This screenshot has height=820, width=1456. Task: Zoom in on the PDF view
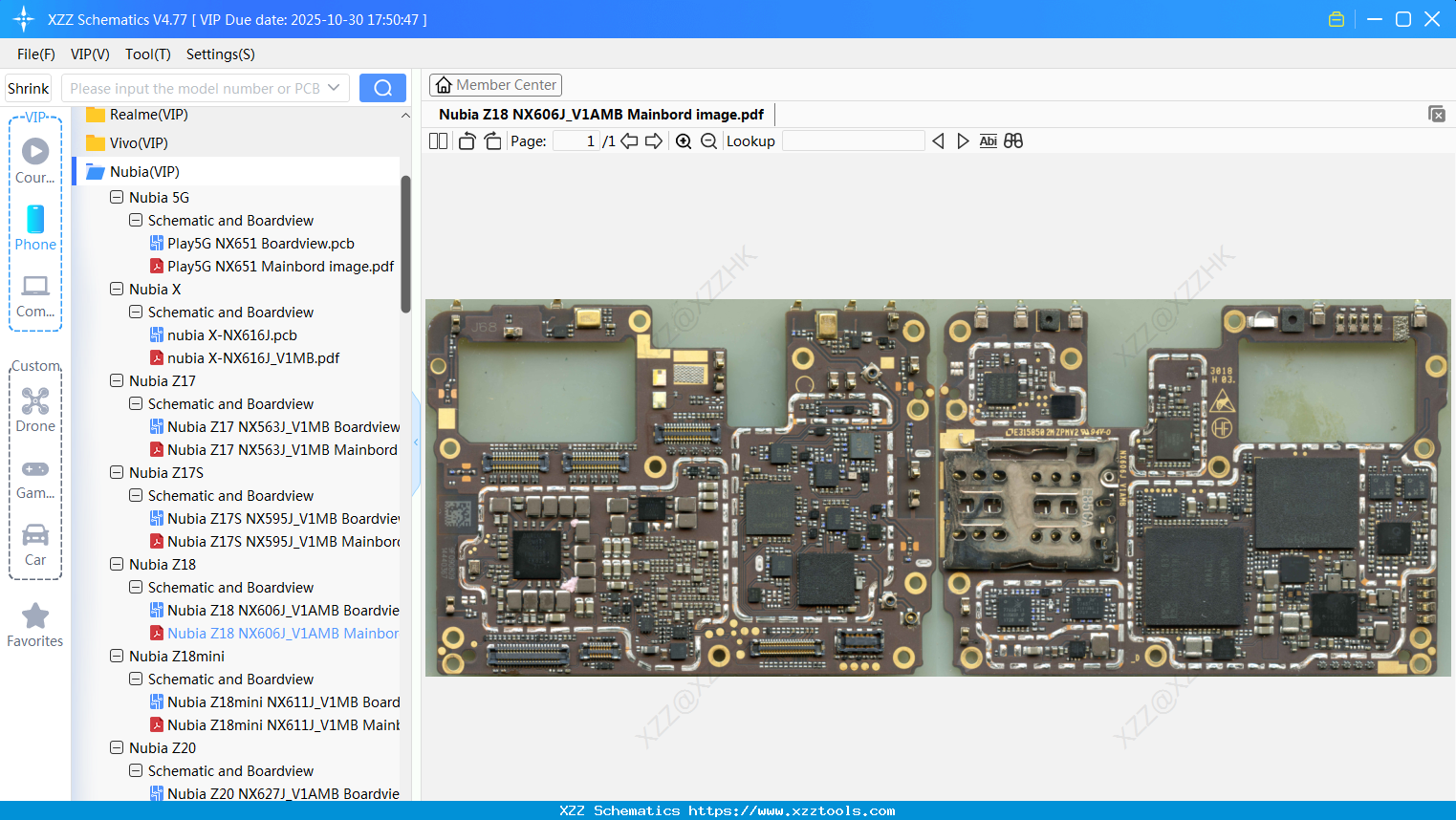684,140
